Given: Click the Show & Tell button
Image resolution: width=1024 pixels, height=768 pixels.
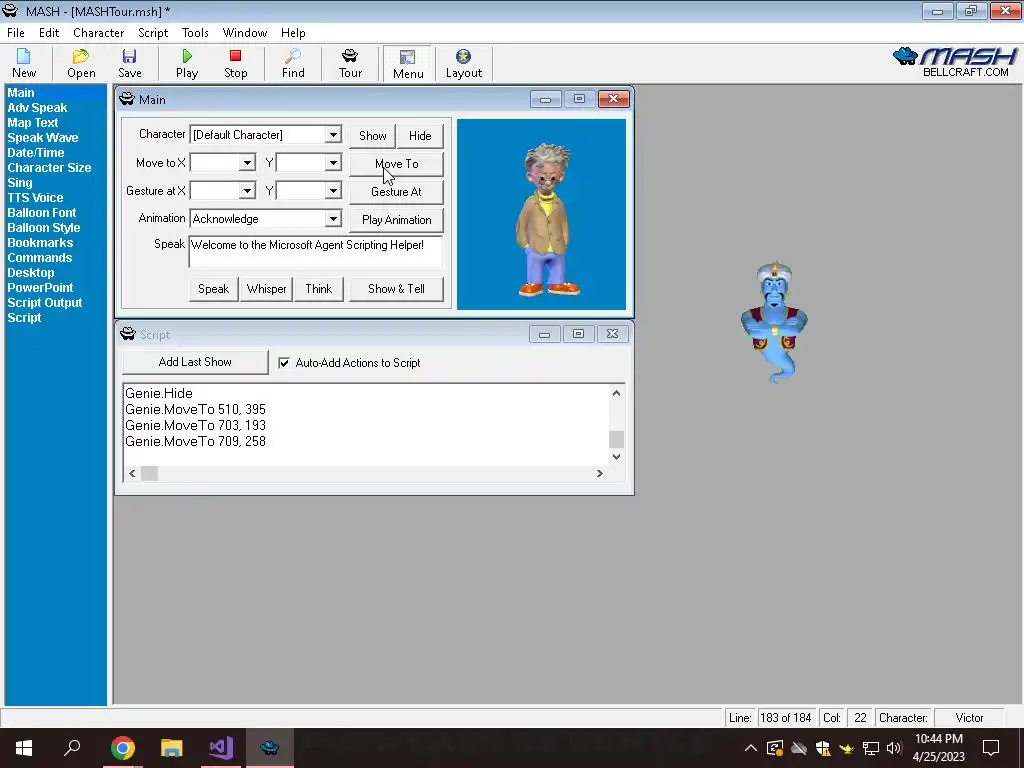Looking at the screenshot, I should 396,289.
